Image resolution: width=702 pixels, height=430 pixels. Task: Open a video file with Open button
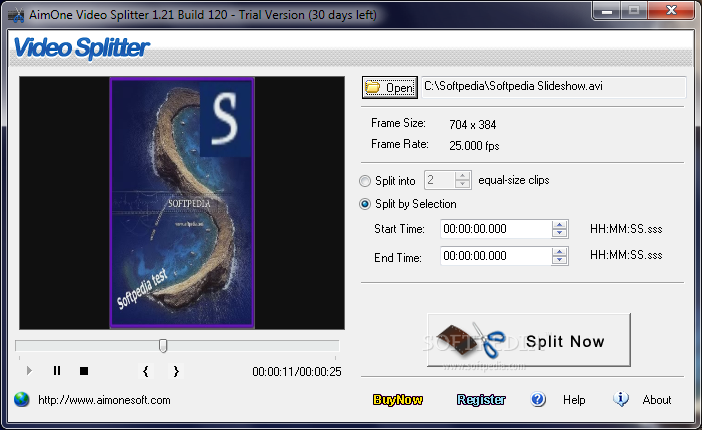(390, 87)
